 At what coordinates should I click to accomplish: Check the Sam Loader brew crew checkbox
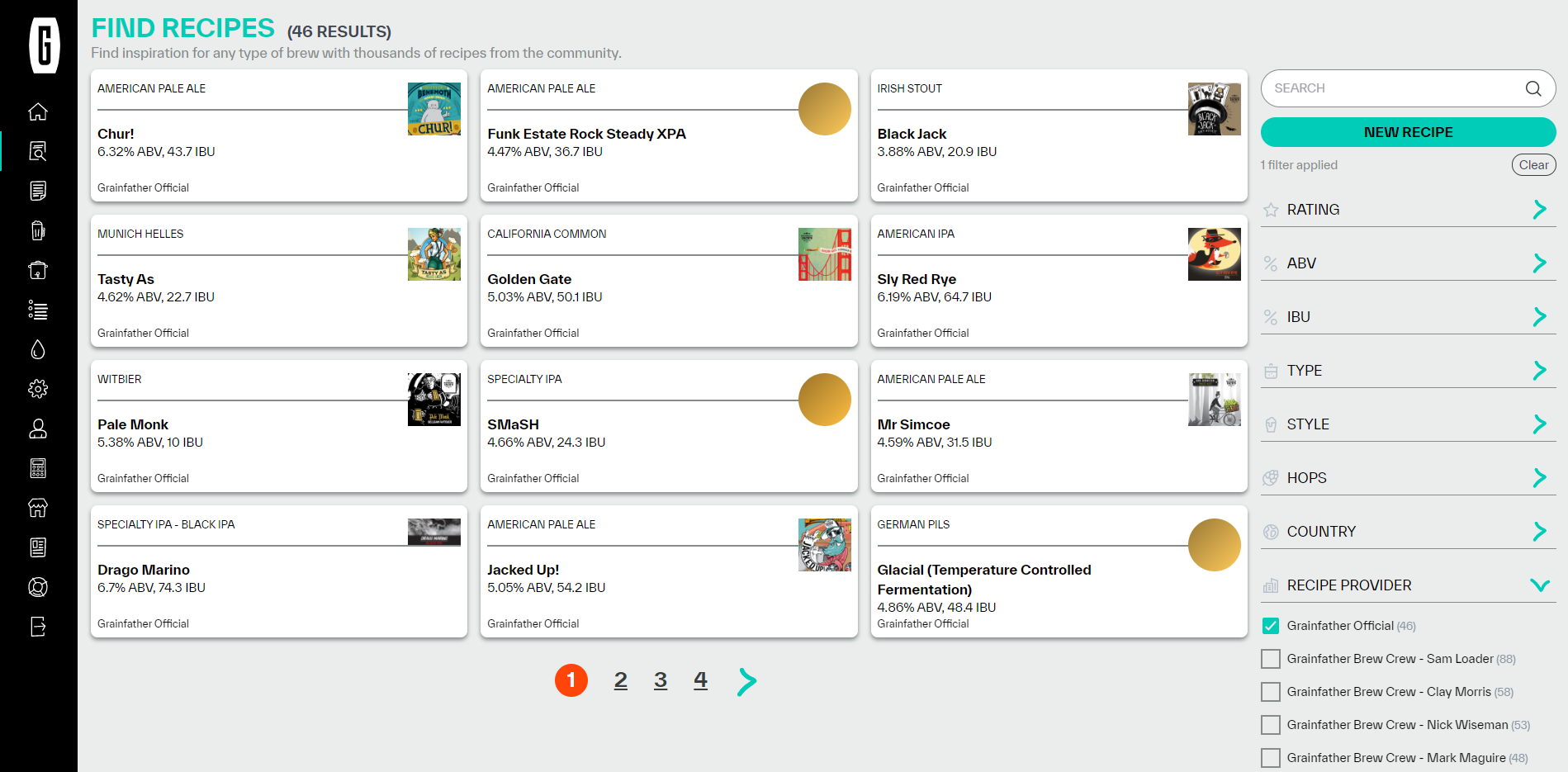pyautogui.click(x=1271, y=659)
